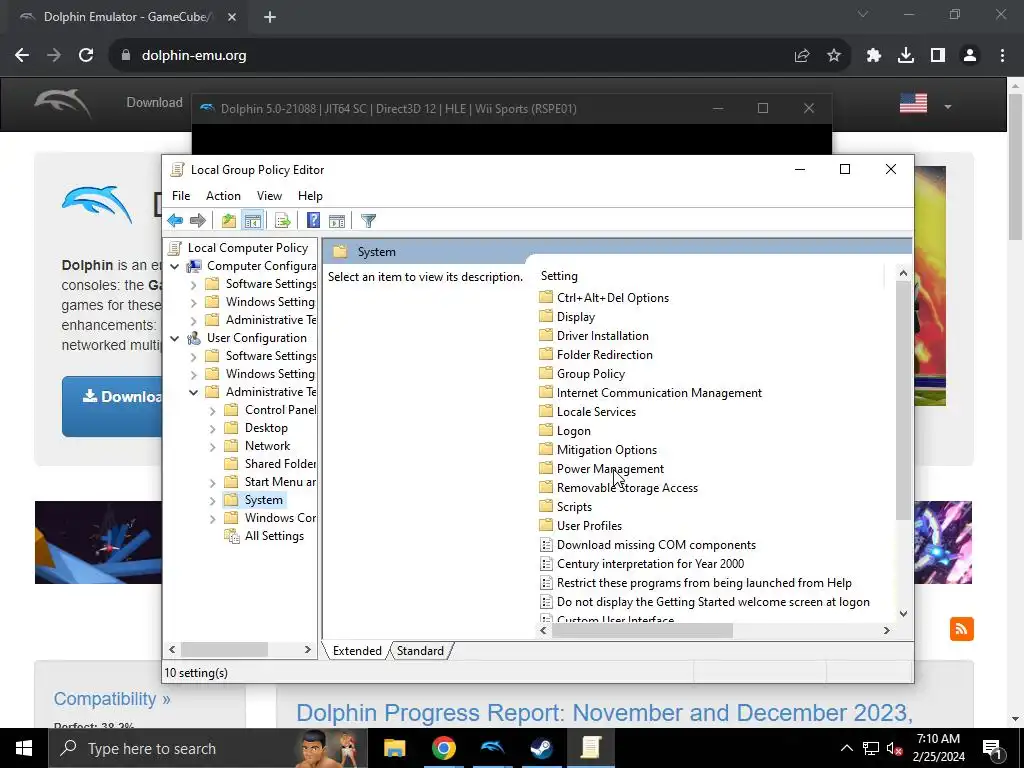Click the Chrome extensions puzzle icon
Image resolution: width=1024 pixels, height=768 pixels.
pyautogui.click(x=874, y=56)
